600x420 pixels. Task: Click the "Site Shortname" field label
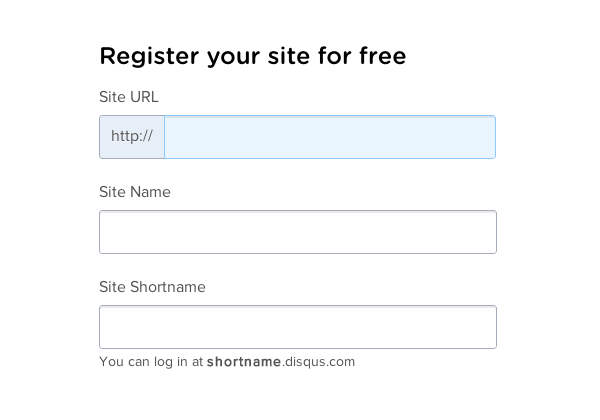click(152, 287)
